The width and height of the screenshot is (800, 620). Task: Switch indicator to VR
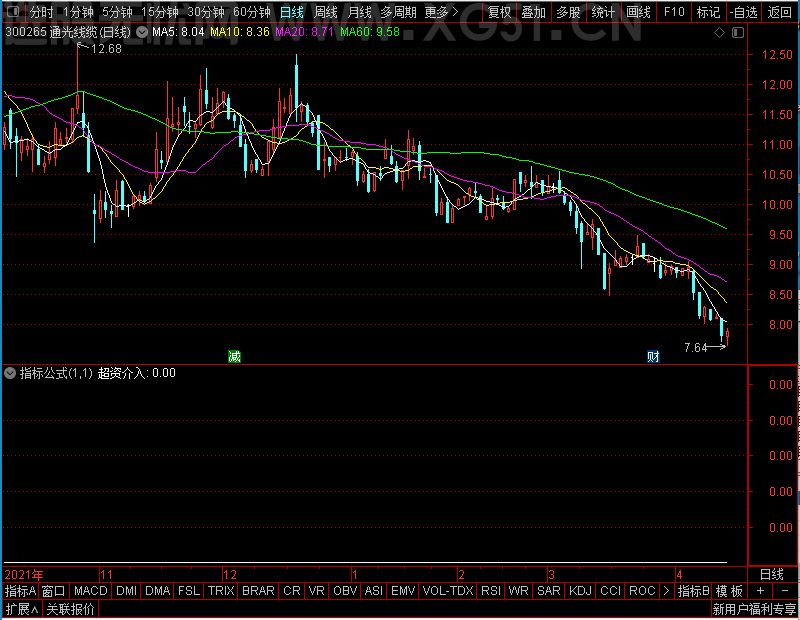coord(317,591)
